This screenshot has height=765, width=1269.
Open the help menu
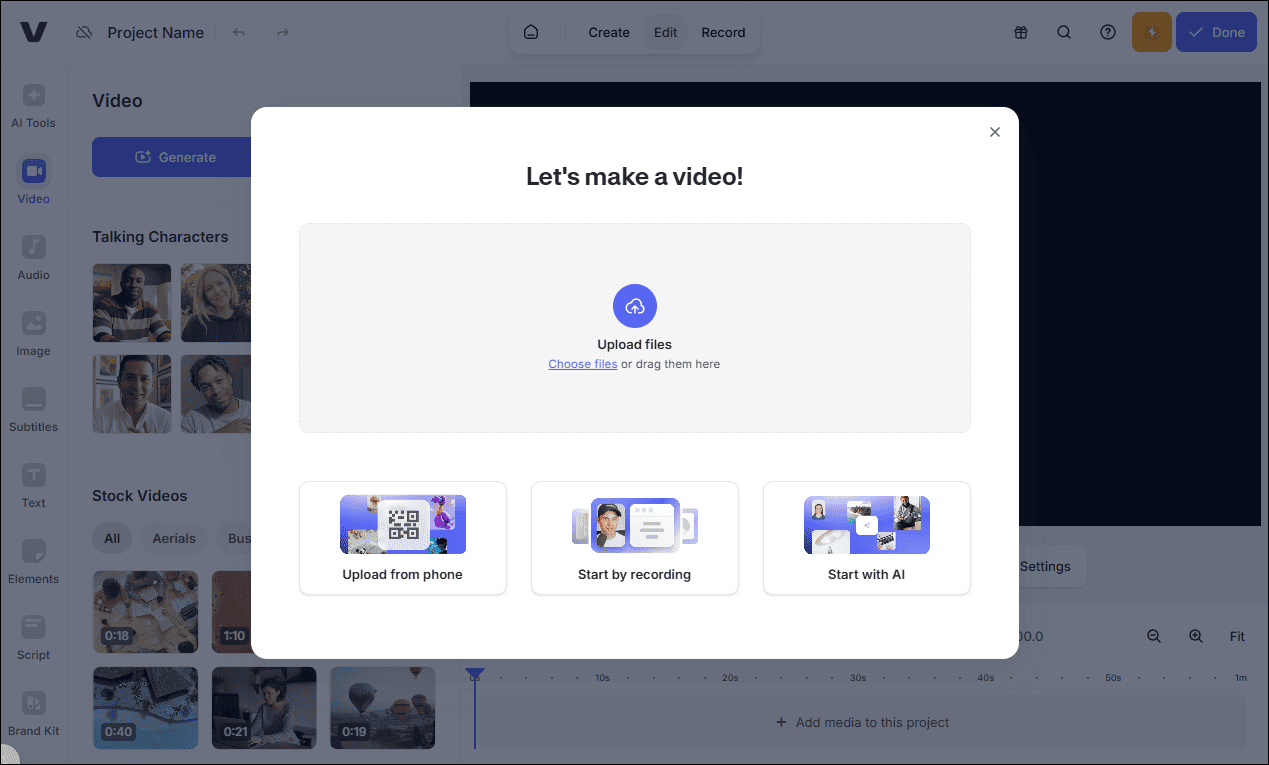(x=1107, y=32)
